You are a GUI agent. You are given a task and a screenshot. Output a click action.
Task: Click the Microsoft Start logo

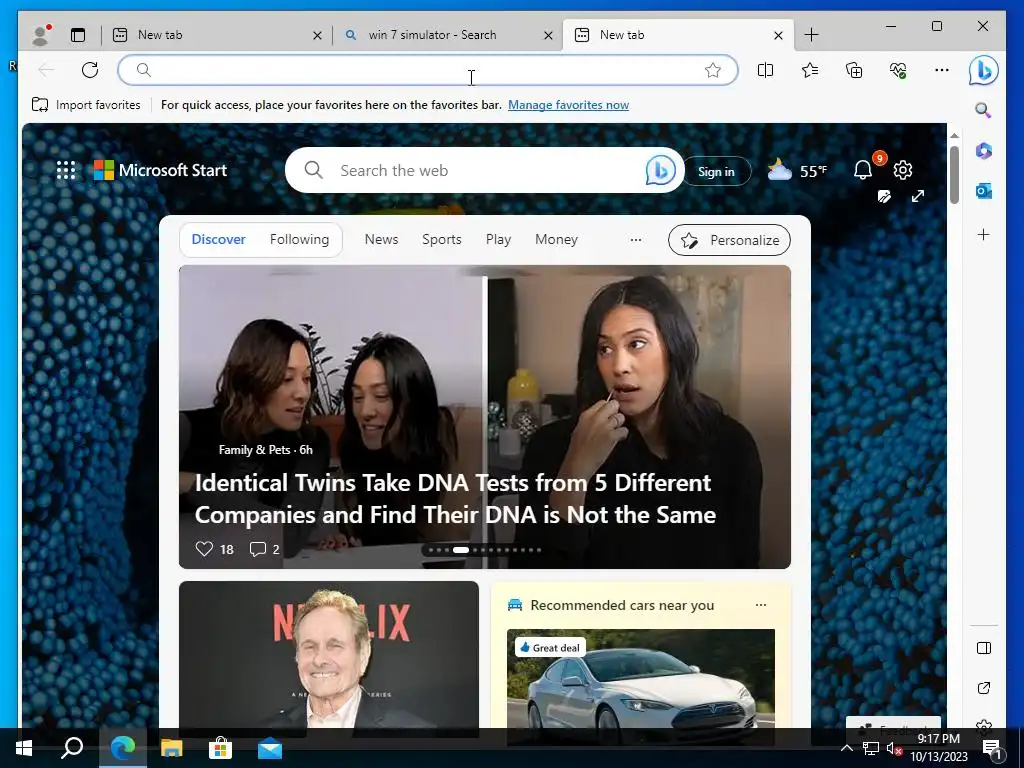[161, 170]
